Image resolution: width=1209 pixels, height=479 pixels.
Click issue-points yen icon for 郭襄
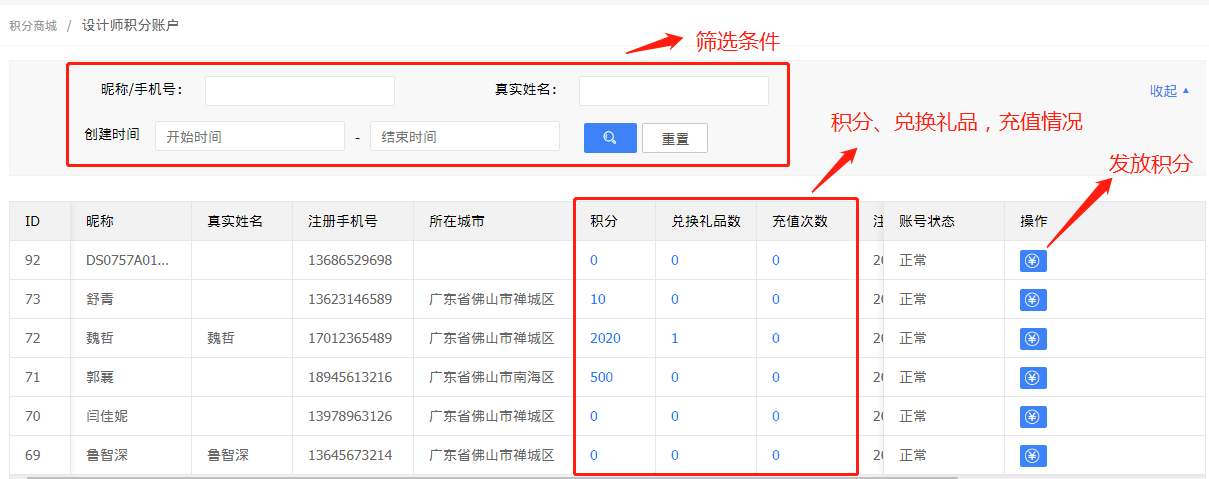(x=1033, y=378)
